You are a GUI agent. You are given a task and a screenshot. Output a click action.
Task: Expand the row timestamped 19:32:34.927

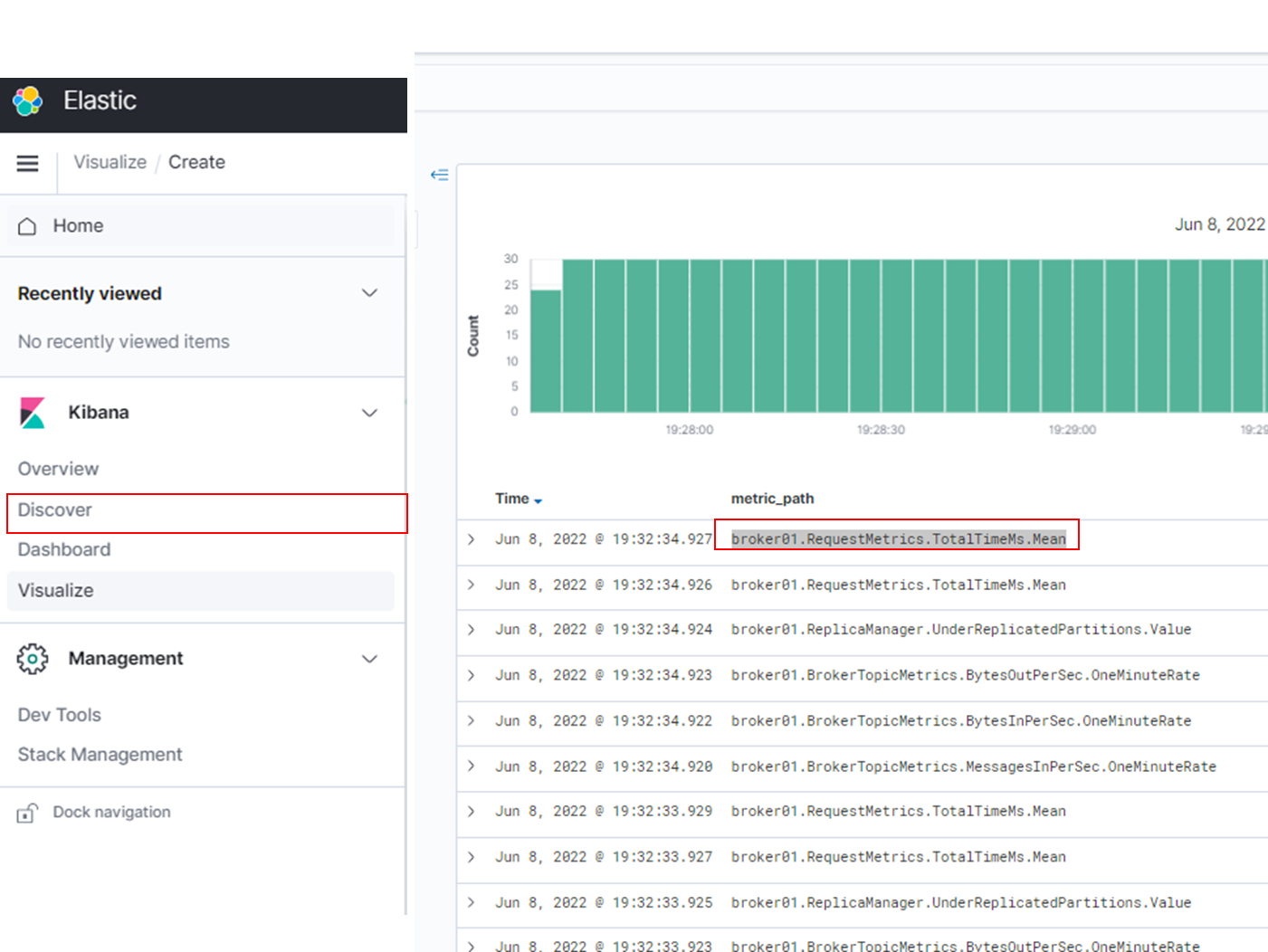coord(471,539)
